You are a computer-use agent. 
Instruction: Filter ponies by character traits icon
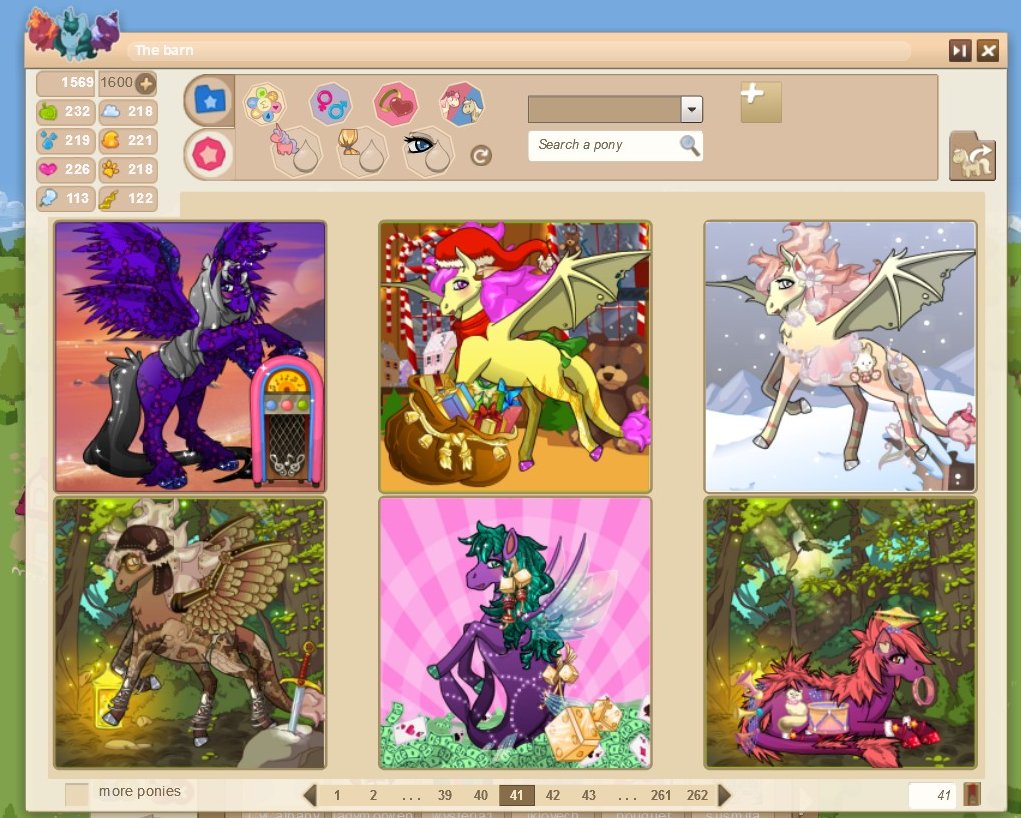tap(264, 104)
